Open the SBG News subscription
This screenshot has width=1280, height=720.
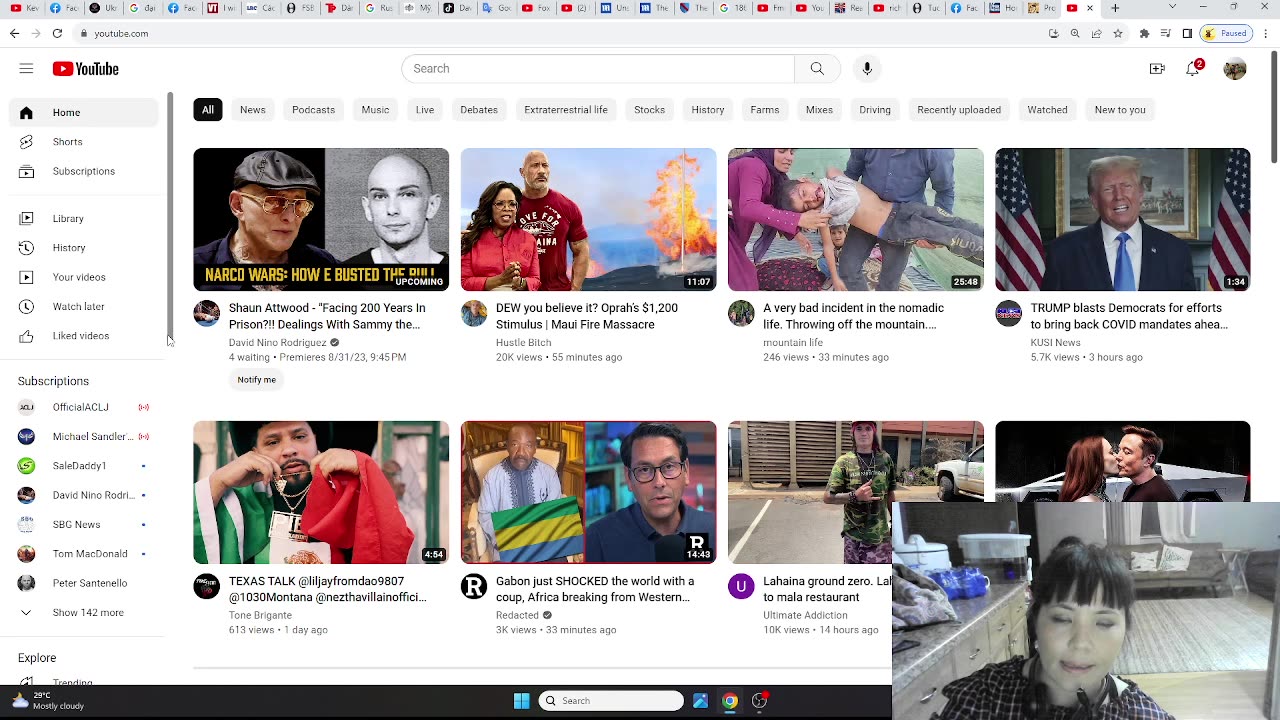(83, 524)
